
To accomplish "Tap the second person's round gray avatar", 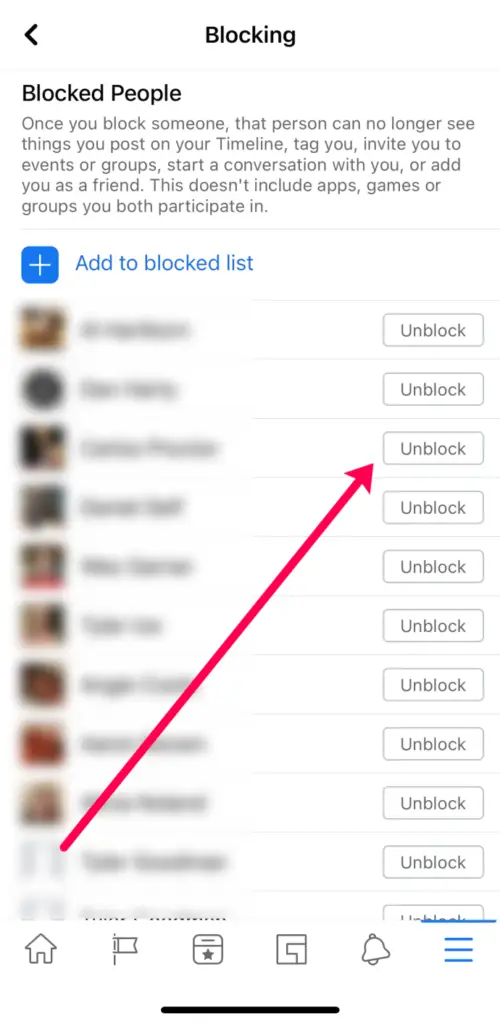I will point(43,389).
